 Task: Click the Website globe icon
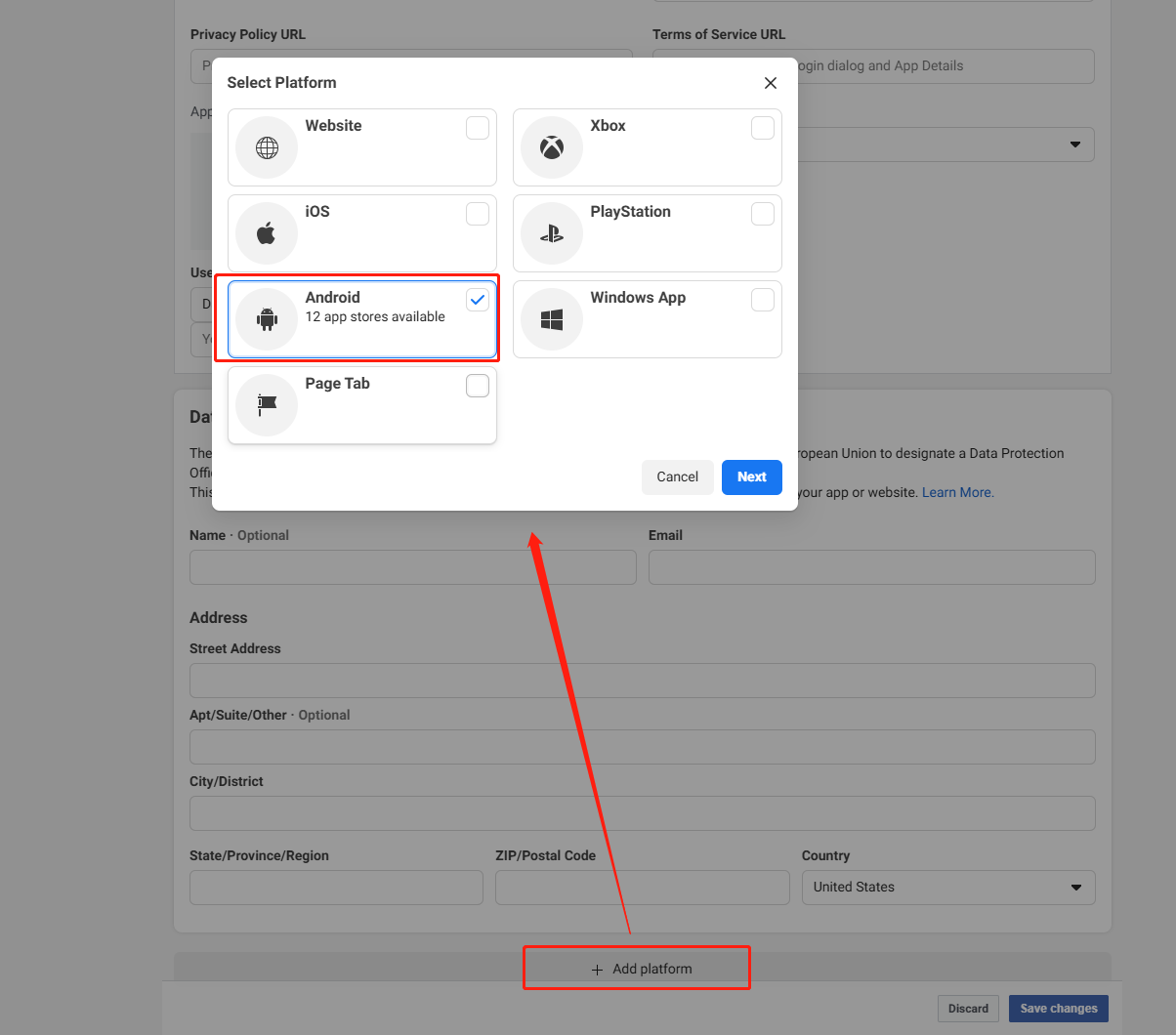267,147
